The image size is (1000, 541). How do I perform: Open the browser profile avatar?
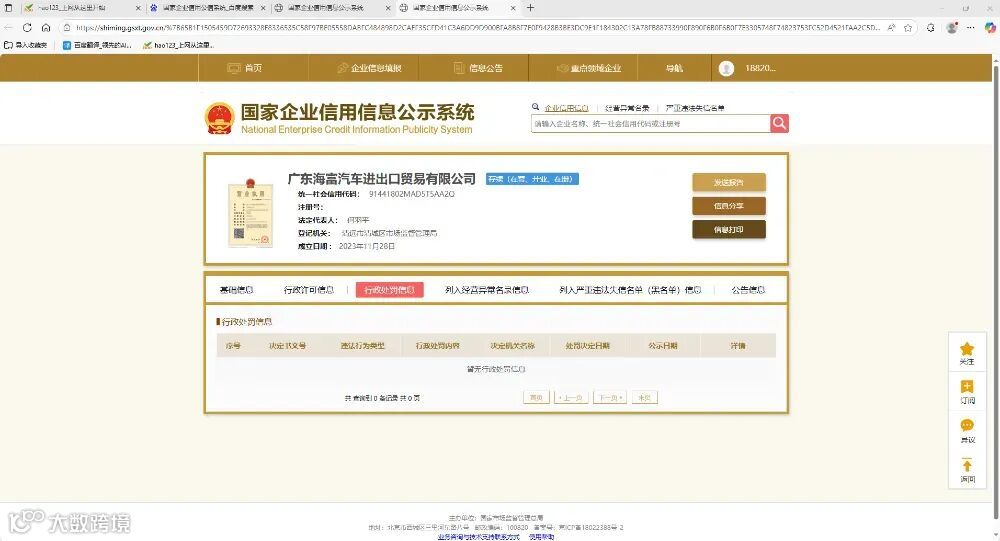952,27
